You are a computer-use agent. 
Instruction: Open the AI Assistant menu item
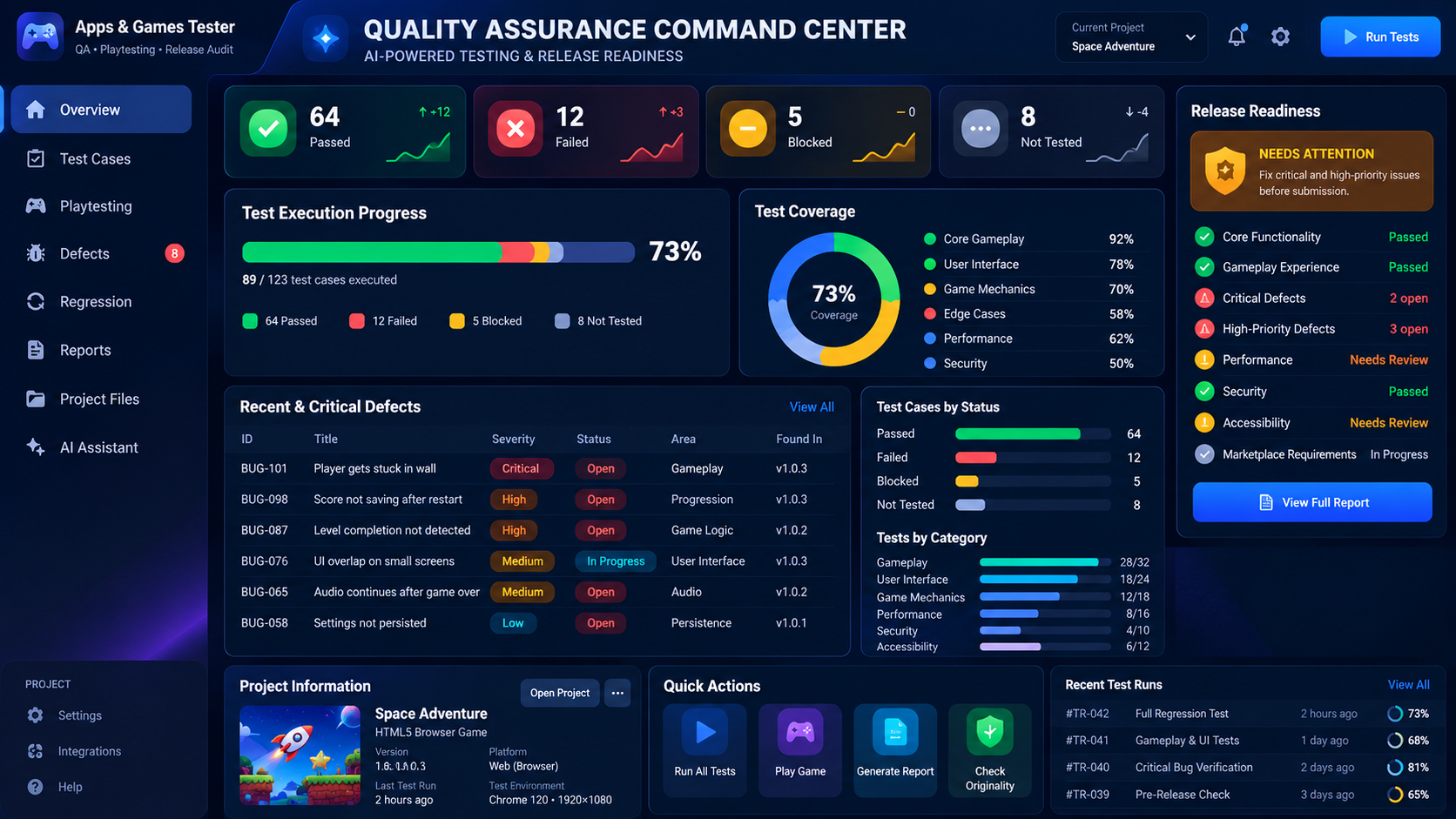pyautogui.click(x=102, y=447)
